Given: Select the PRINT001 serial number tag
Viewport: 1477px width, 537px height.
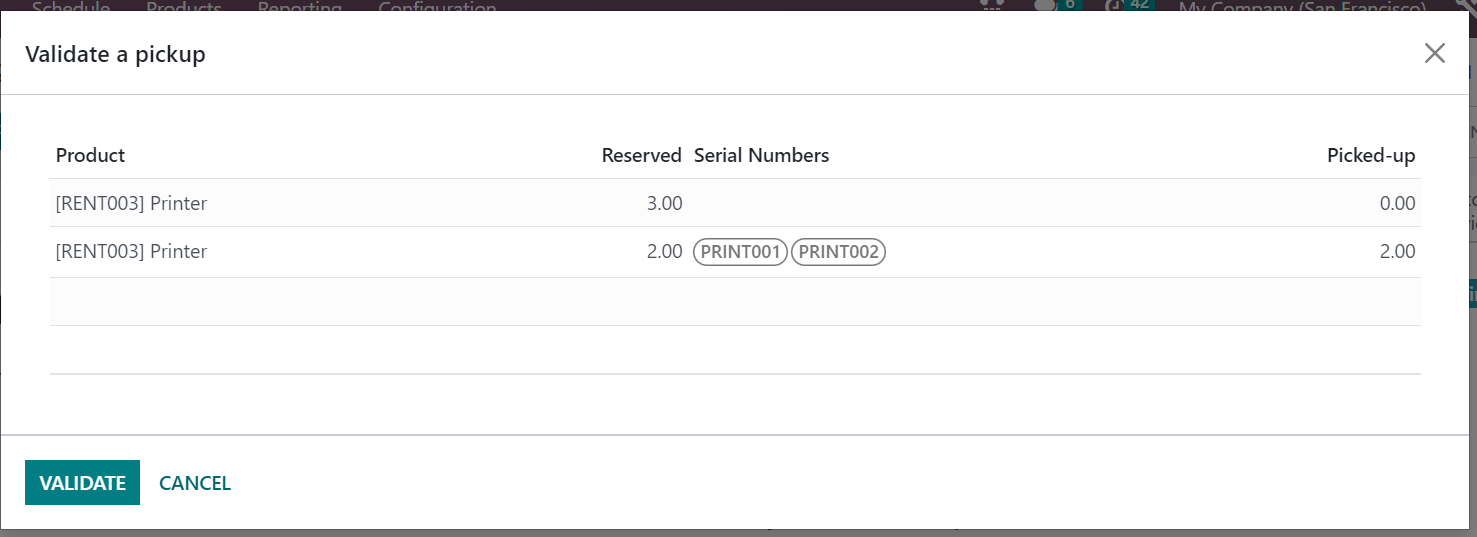Looking at the screenshot, I should [x=740, y=252].
